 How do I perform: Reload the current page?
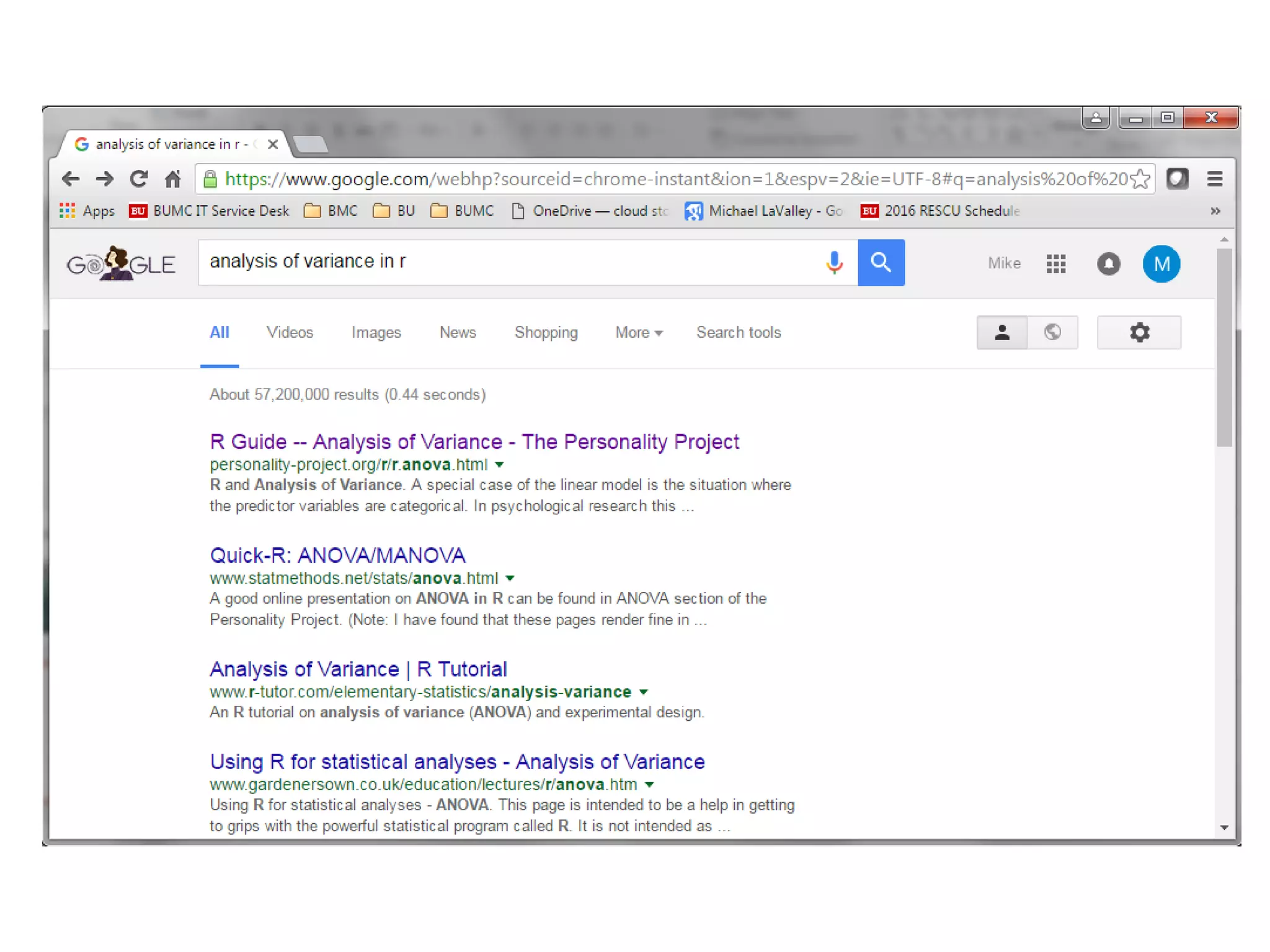pos(138,179)
